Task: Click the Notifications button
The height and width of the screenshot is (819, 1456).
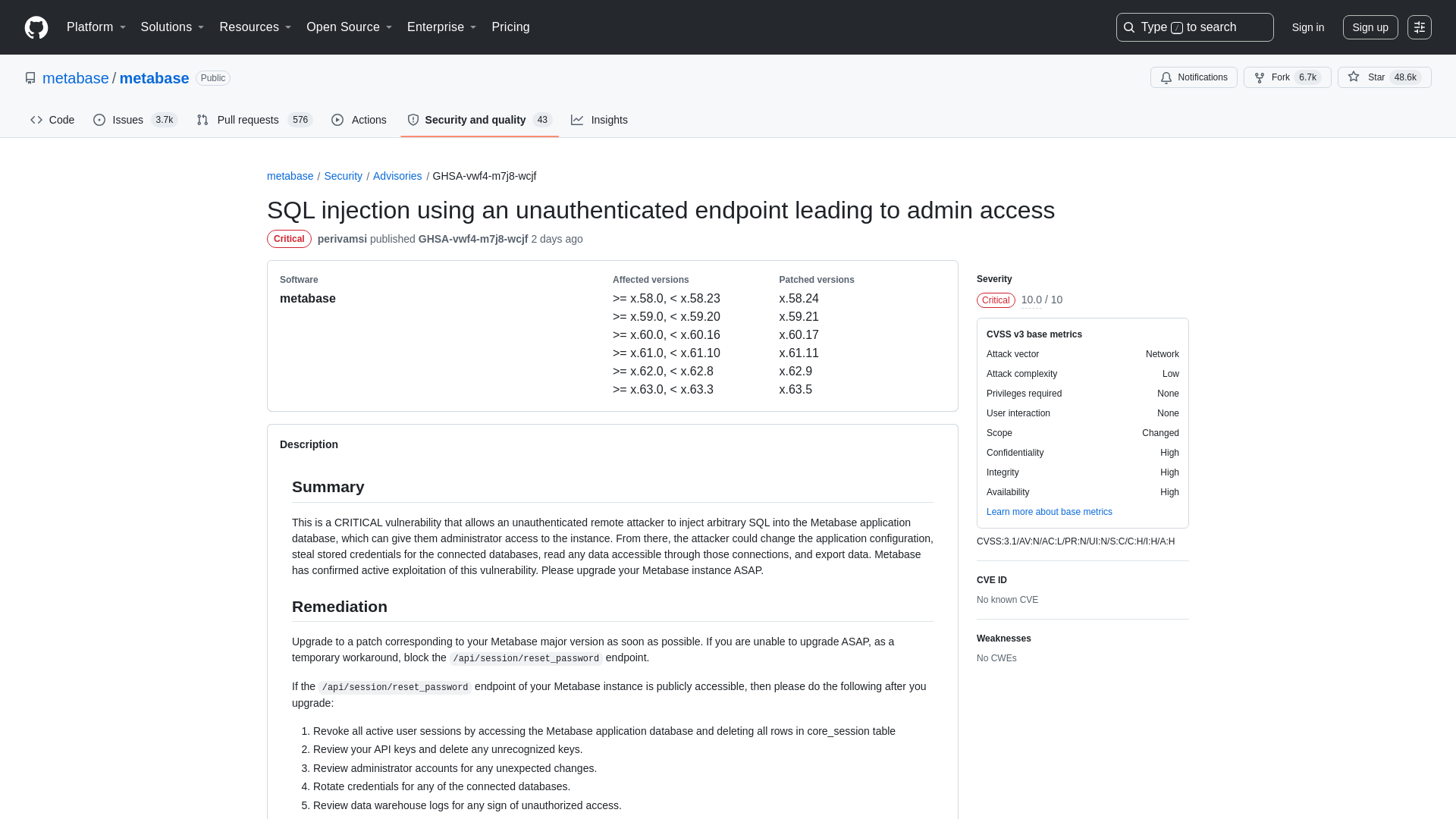Action: tap(1194, 77)
